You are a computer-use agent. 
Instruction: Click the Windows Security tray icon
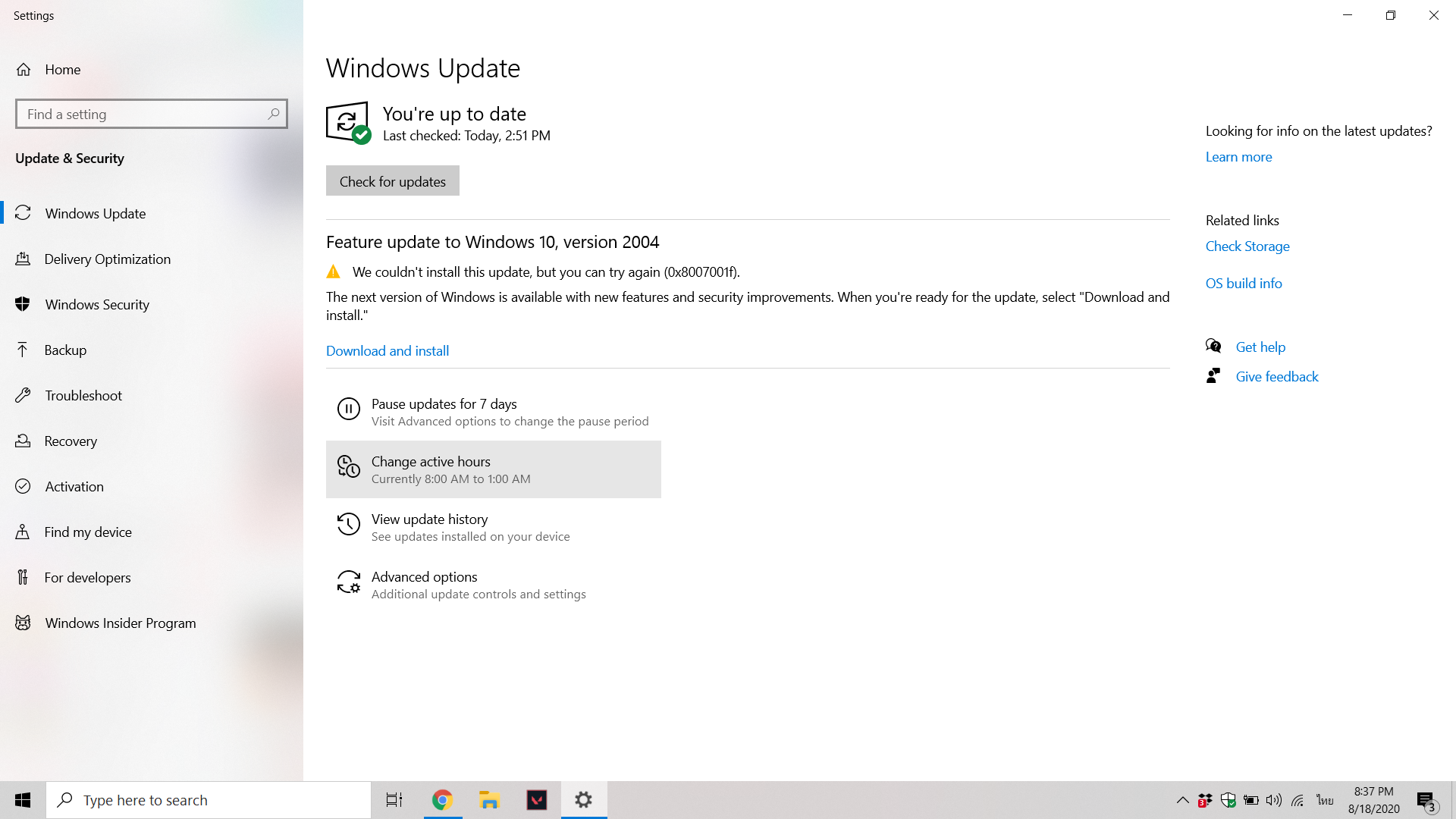pos(1228,800)
